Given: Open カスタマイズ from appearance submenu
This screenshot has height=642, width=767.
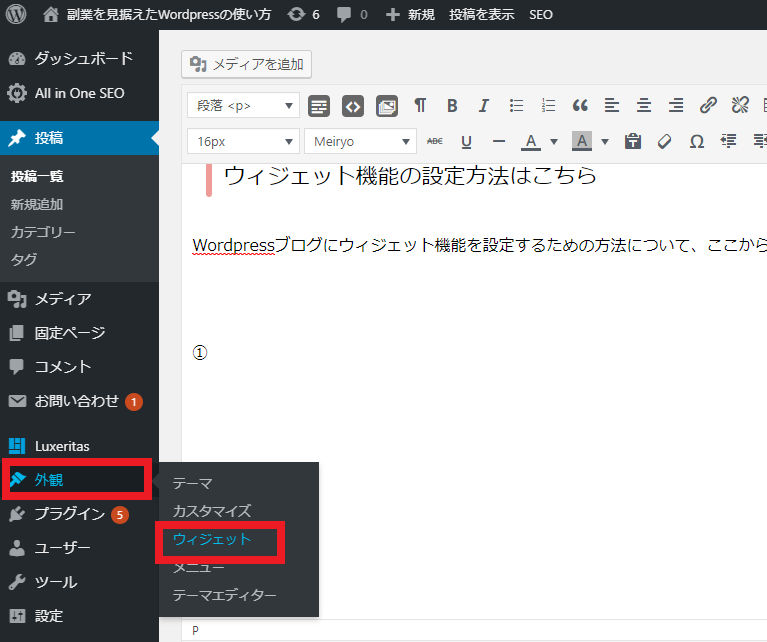Looking at the screenshot, I should [211, 511].
